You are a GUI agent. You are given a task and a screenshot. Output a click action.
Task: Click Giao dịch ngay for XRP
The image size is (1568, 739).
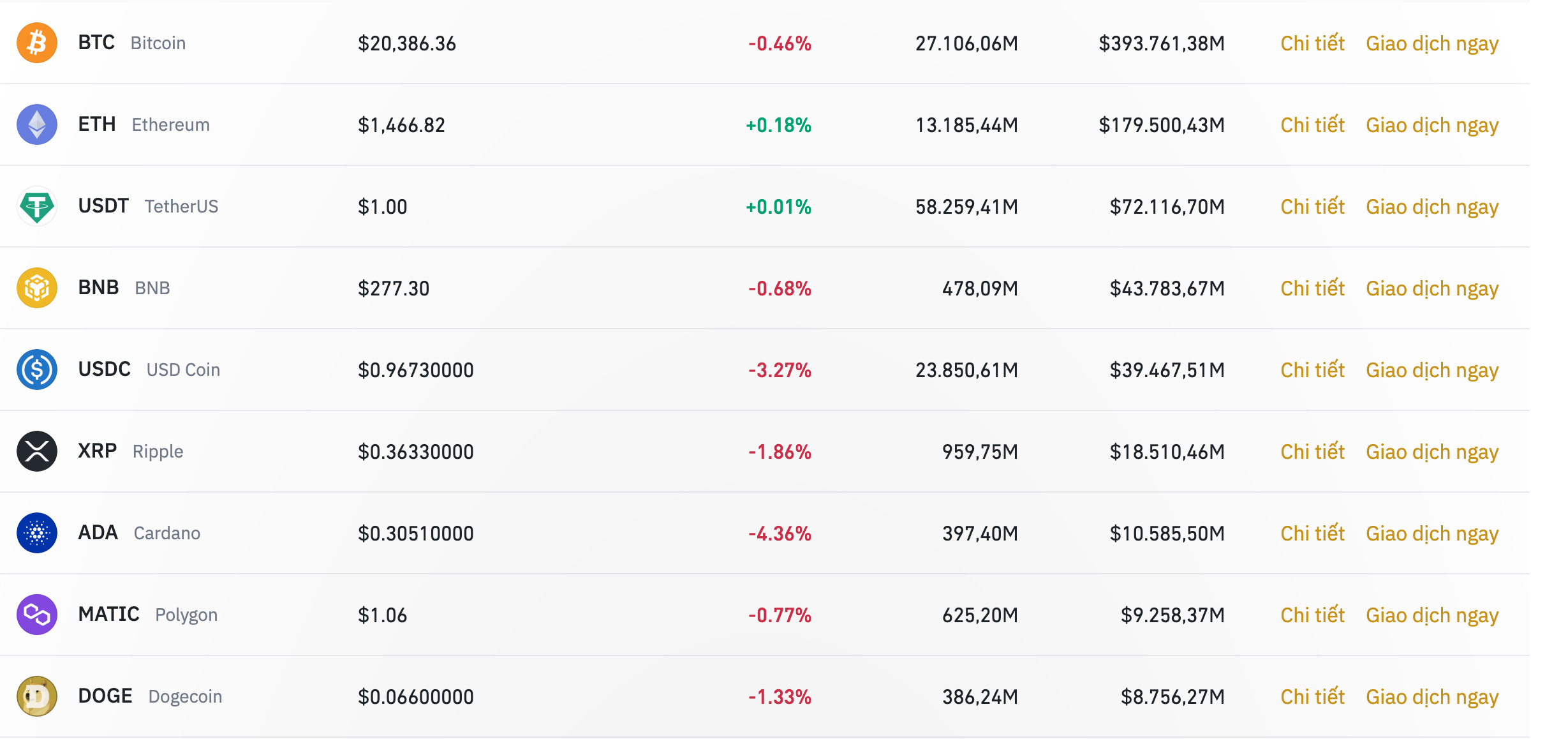(1432, 452)
